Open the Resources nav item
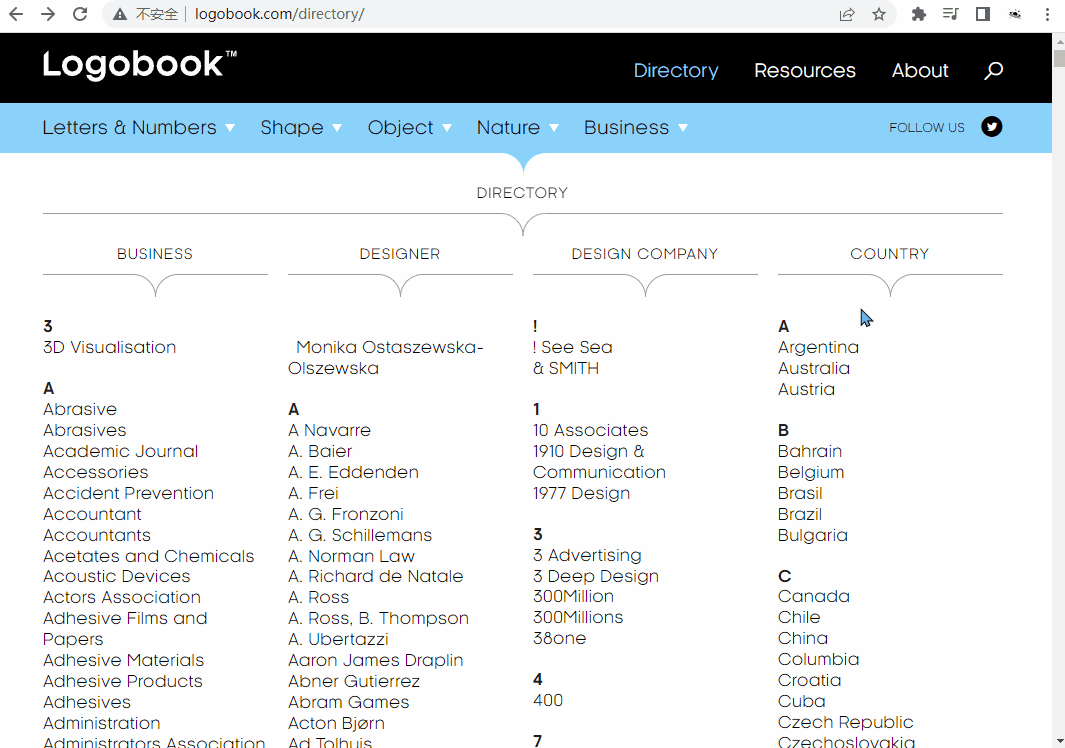The image size is (1065, 748). (805, 71)
